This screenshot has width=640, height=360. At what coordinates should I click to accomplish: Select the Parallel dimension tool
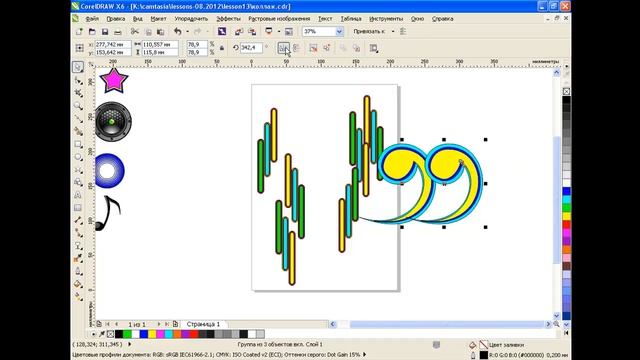pyautogui.click(x=78, y=220)
